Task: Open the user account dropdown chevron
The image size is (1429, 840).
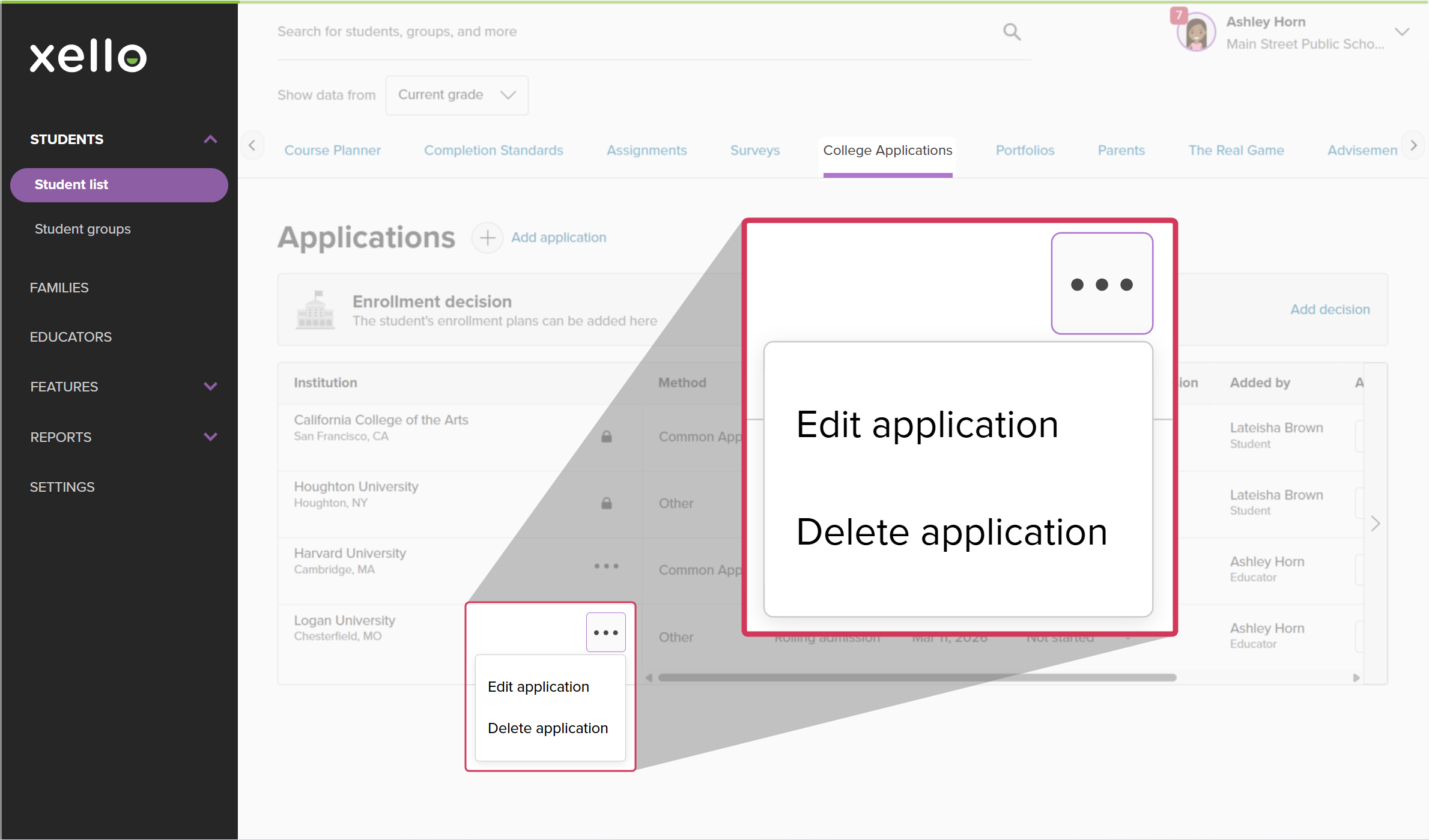Action: tap(1402, 32)
